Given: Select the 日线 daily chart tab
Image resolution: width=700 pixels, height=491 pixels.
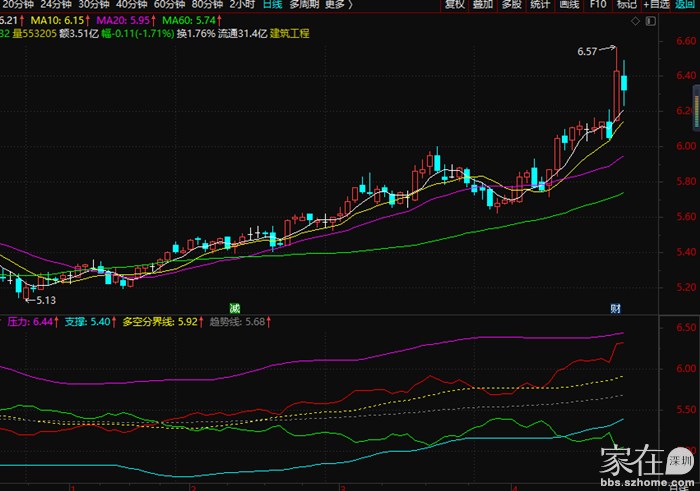Looking at the screenshot, I should (x=272, y=5).
